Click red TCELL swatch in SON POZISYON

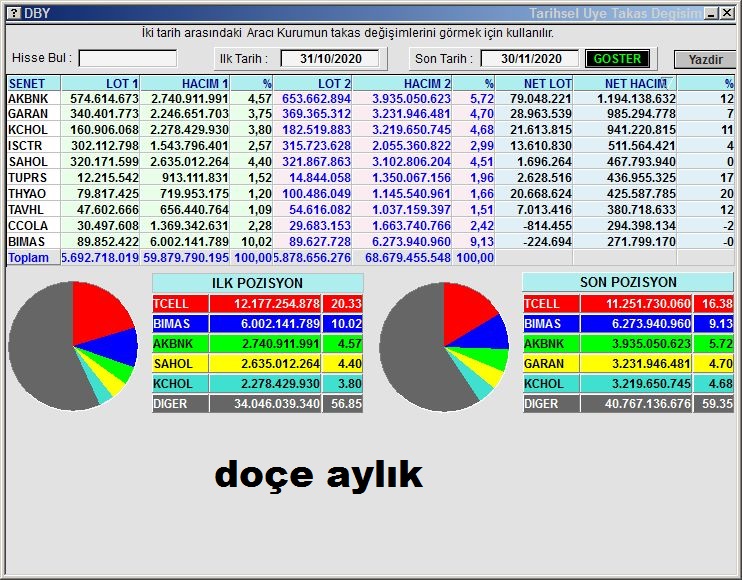(551, 304)
